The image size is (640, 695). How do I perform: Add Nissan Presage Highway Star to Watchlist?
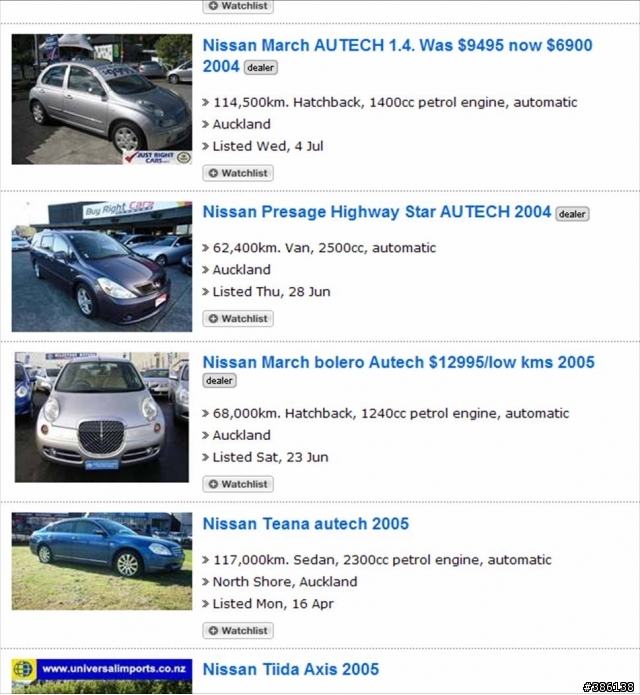[238, 318]
